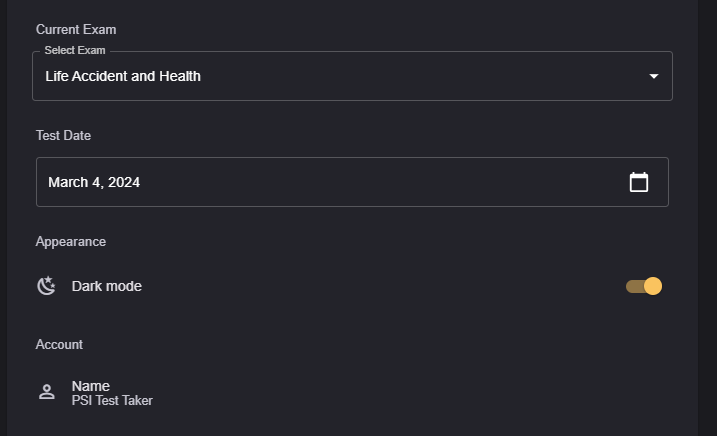
Task: Click the Life Accident and Health selection
Action: [x=123, y=76]
